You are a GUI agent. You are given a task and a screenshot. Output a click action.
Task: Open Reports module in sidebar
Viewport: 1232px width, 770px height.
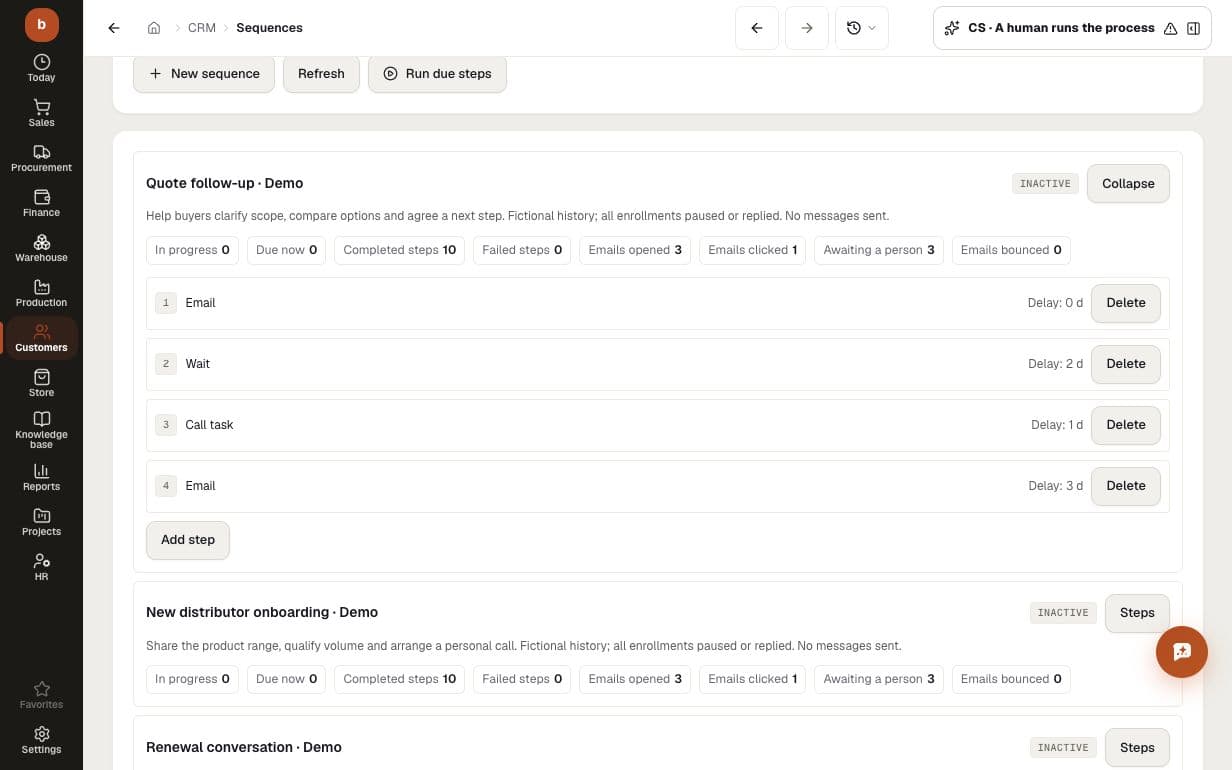[41, 477]
